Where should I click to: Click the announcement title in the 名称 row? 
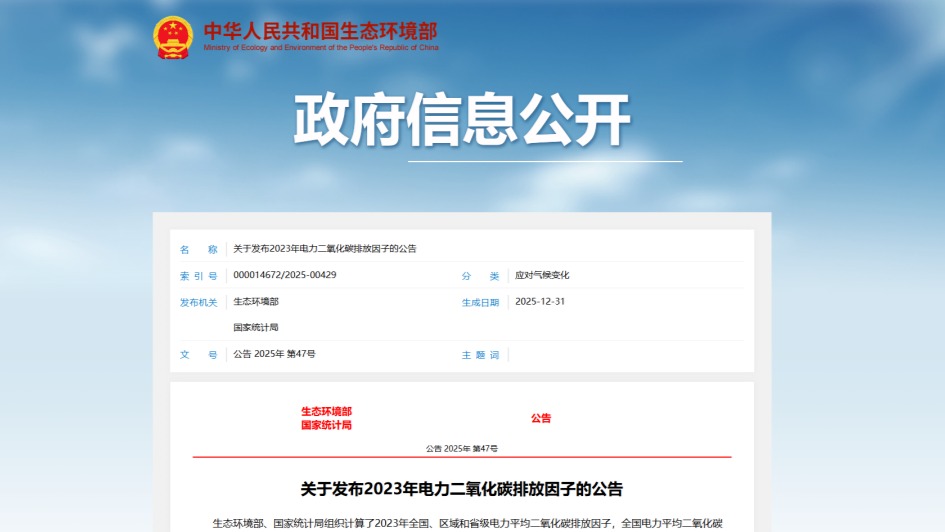click(x=325, y=249)
